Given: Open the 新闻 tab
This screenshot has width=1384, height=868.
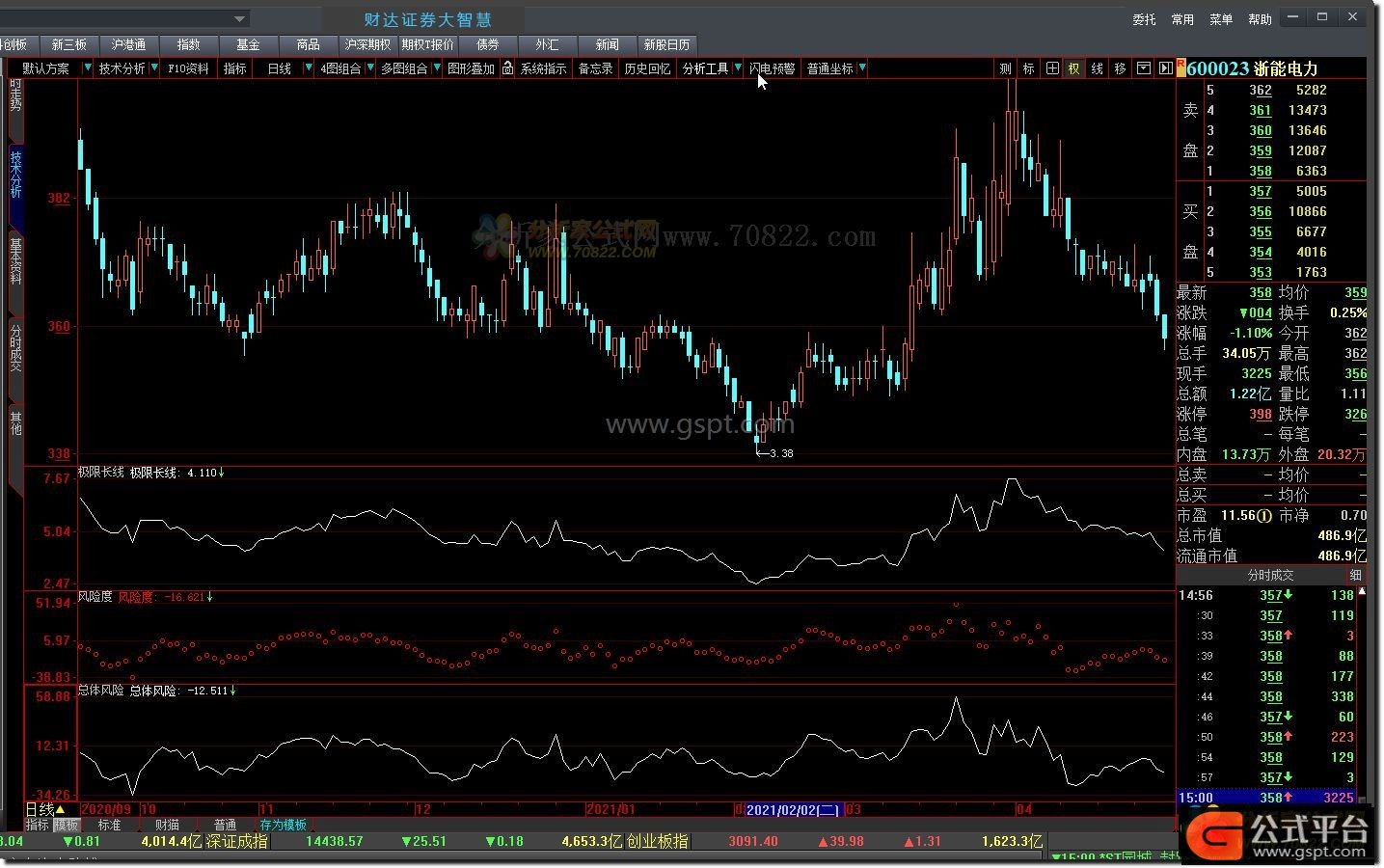Looking at the screenshot, I should [x=607, y=44].
